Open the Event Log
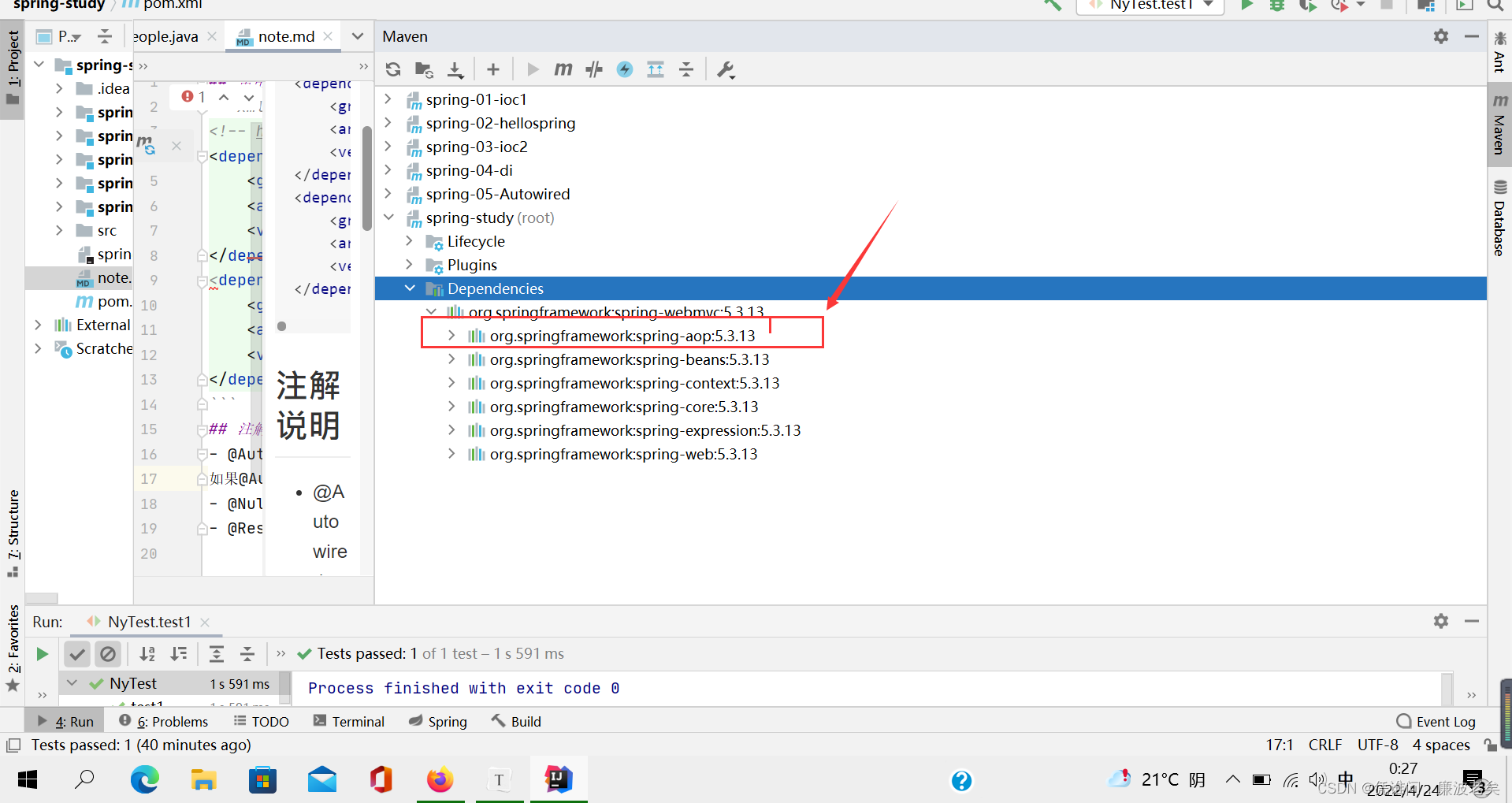The height and width of the screenshot is (803, 1512). click(x=1436, y=721)
